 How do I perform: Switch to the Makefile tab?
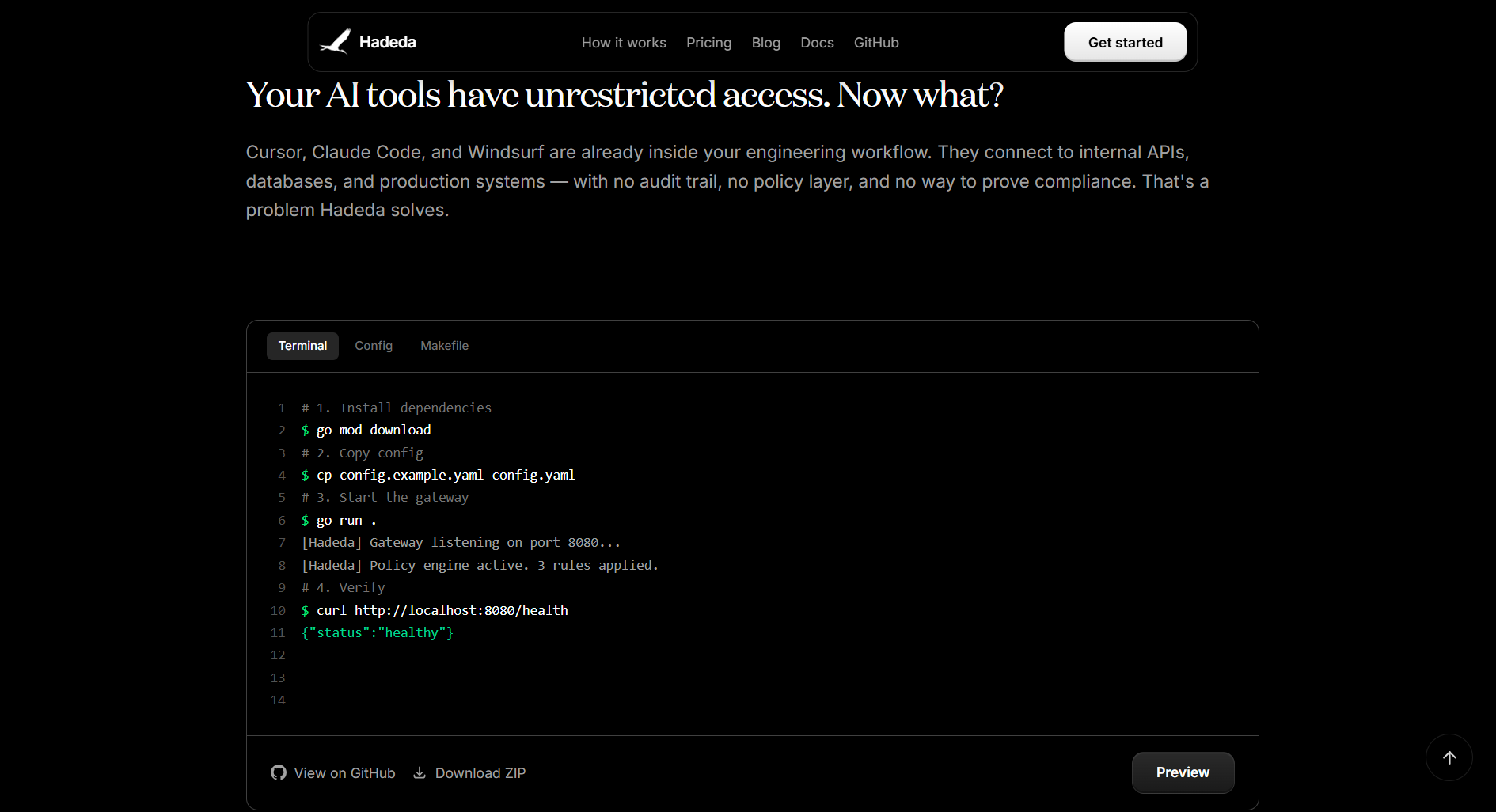pos(444,346)
